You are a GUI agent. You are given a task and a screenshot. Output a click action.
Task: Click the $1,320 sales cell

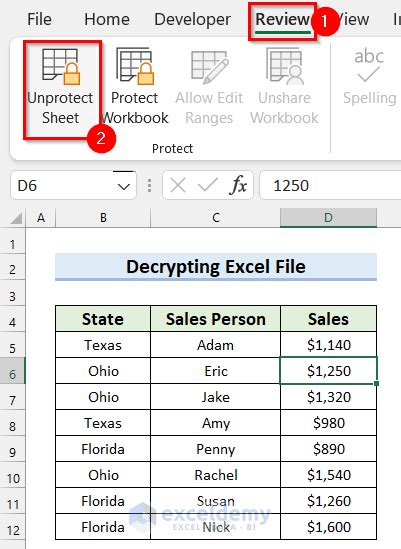click(329, 397)
